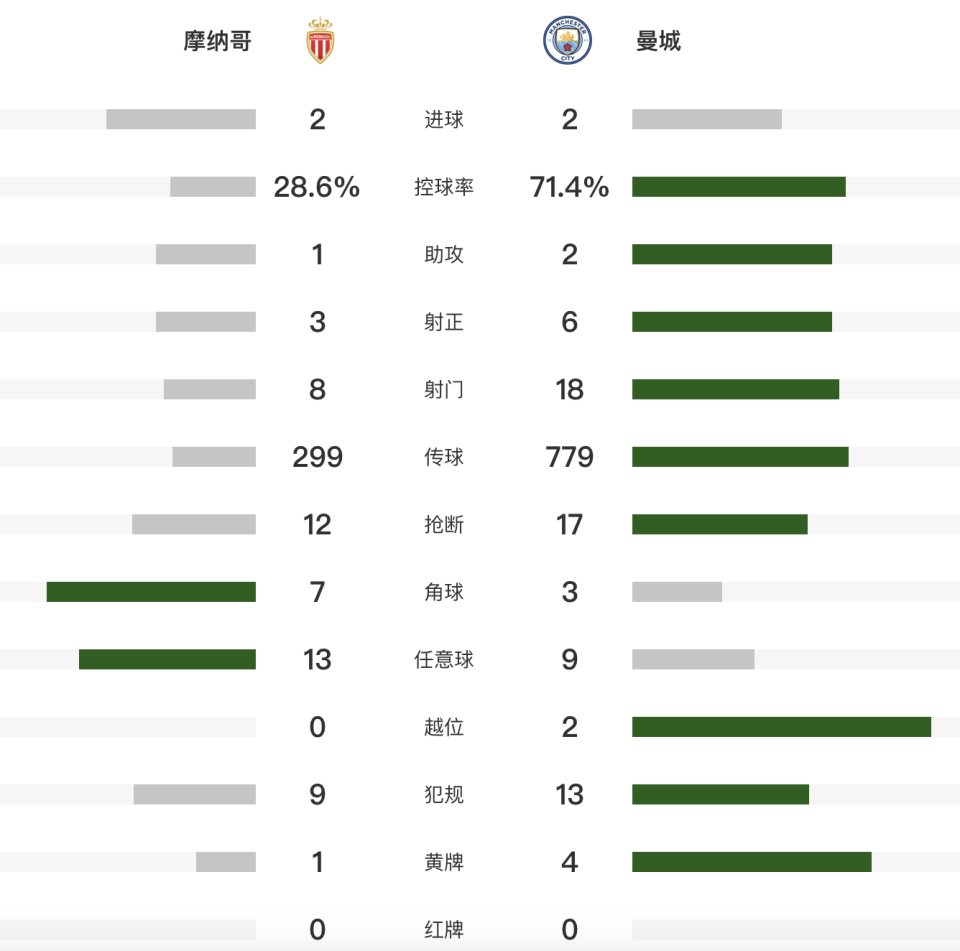Click the 抢断 tackles label
This screenshot has height=951, width=960.
point(444,525)
